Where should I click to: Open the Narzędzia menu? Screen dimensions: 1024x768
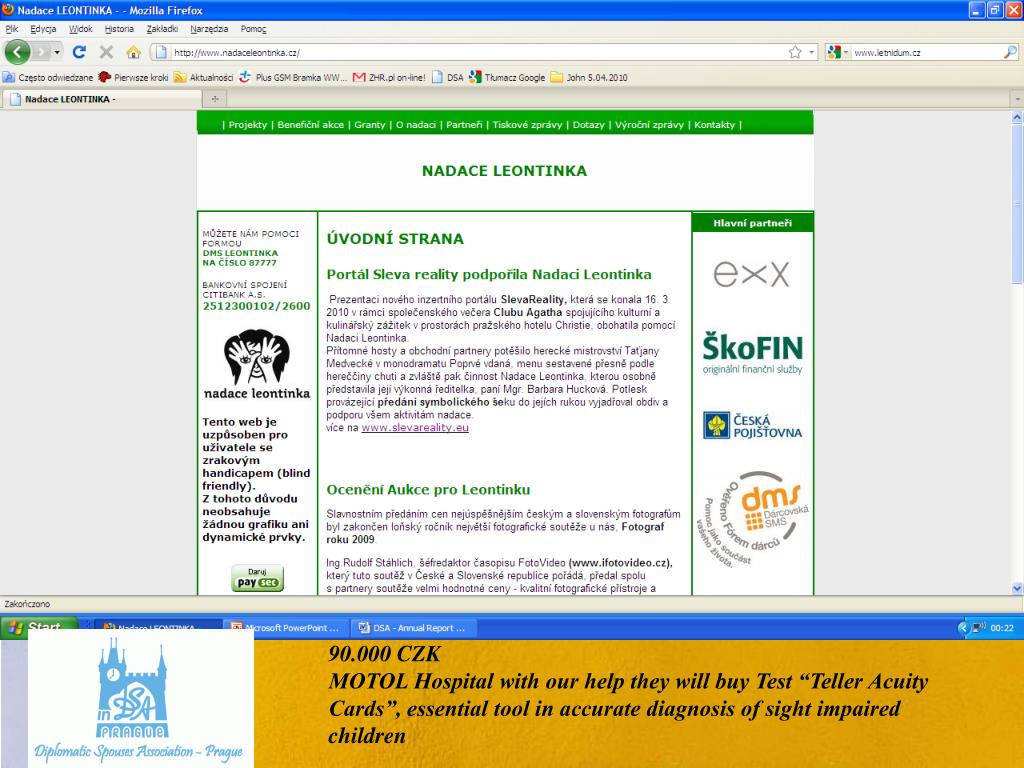210,29
